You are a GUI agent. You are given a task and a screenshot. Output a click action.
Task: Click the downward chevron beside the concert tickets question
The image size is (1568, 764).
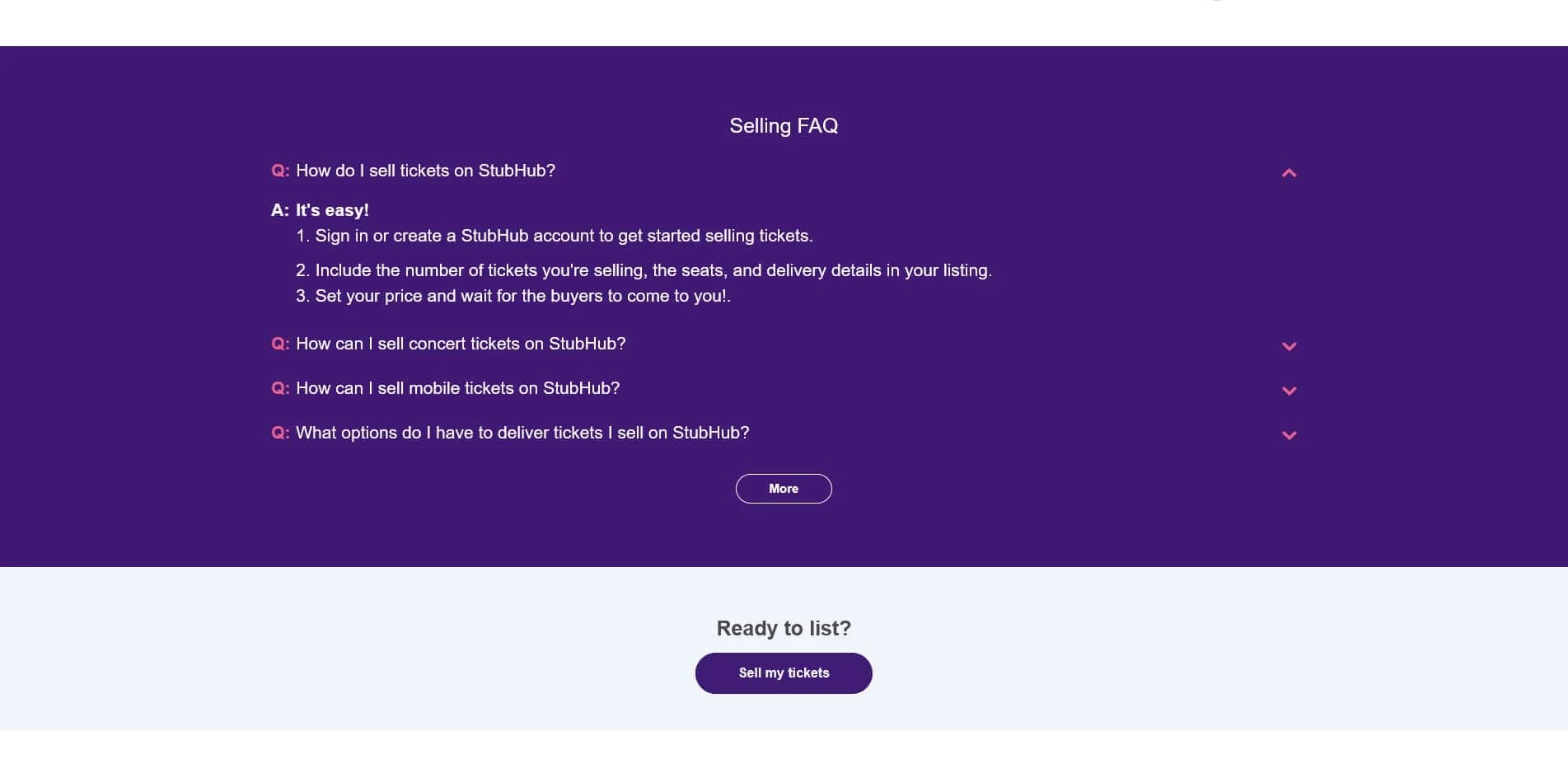coord(1289,346)
